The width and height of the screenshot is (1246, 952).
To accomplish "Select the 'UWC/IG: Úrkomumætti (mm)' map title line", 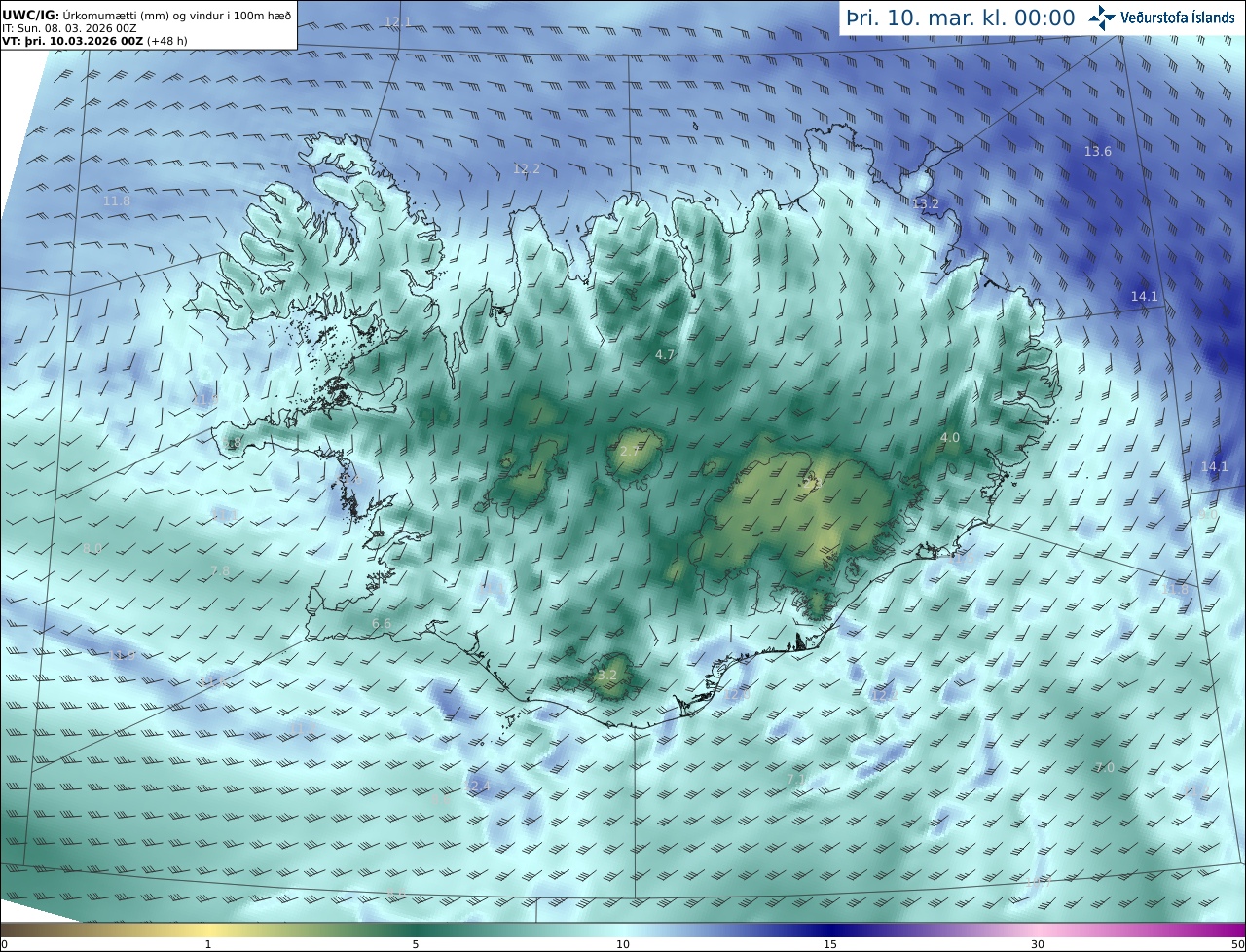I will [x=146, y=15].
